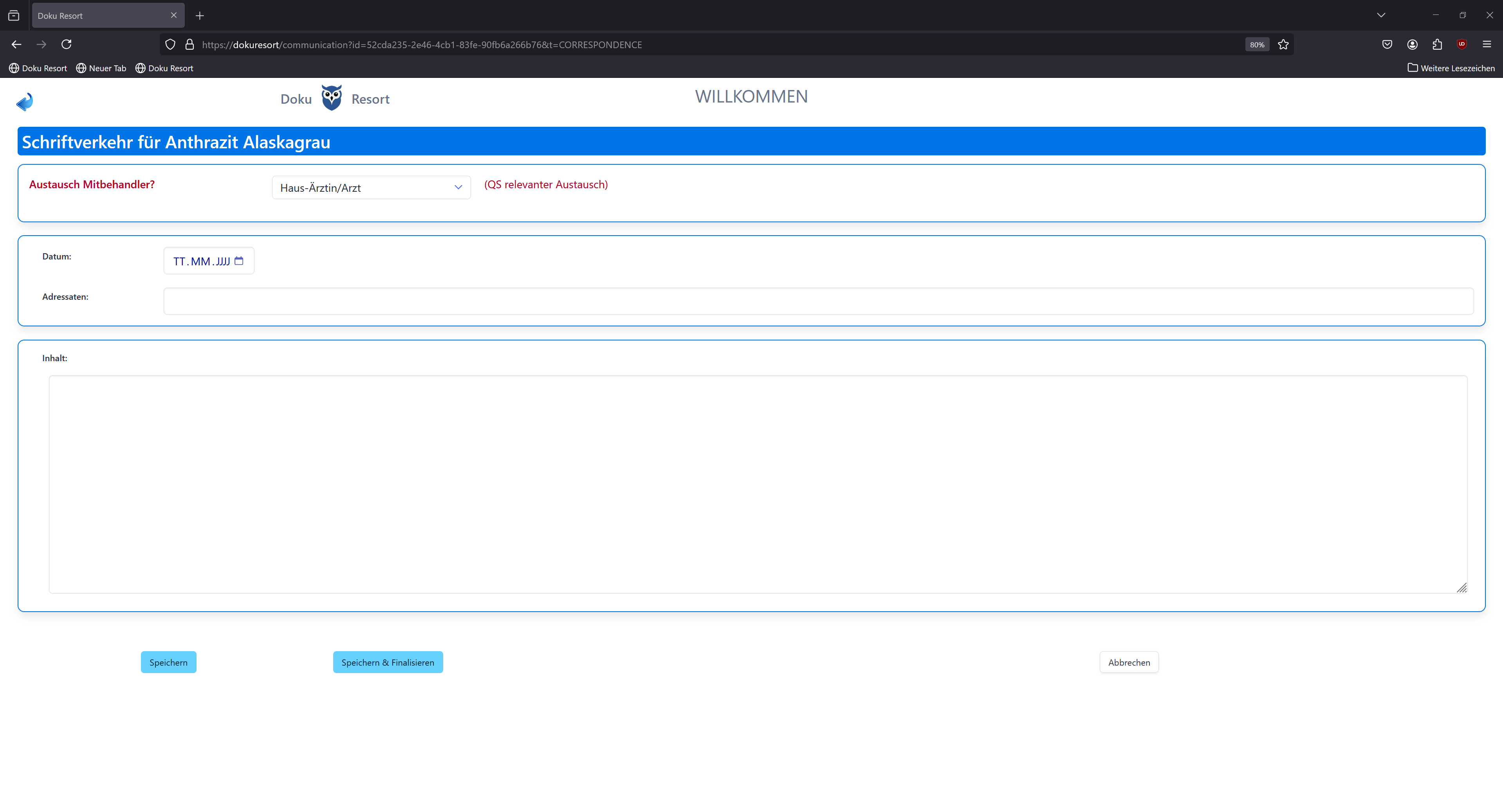Bookmark this page with the star icon
1503x812 pixels.
coord(1283,44)
